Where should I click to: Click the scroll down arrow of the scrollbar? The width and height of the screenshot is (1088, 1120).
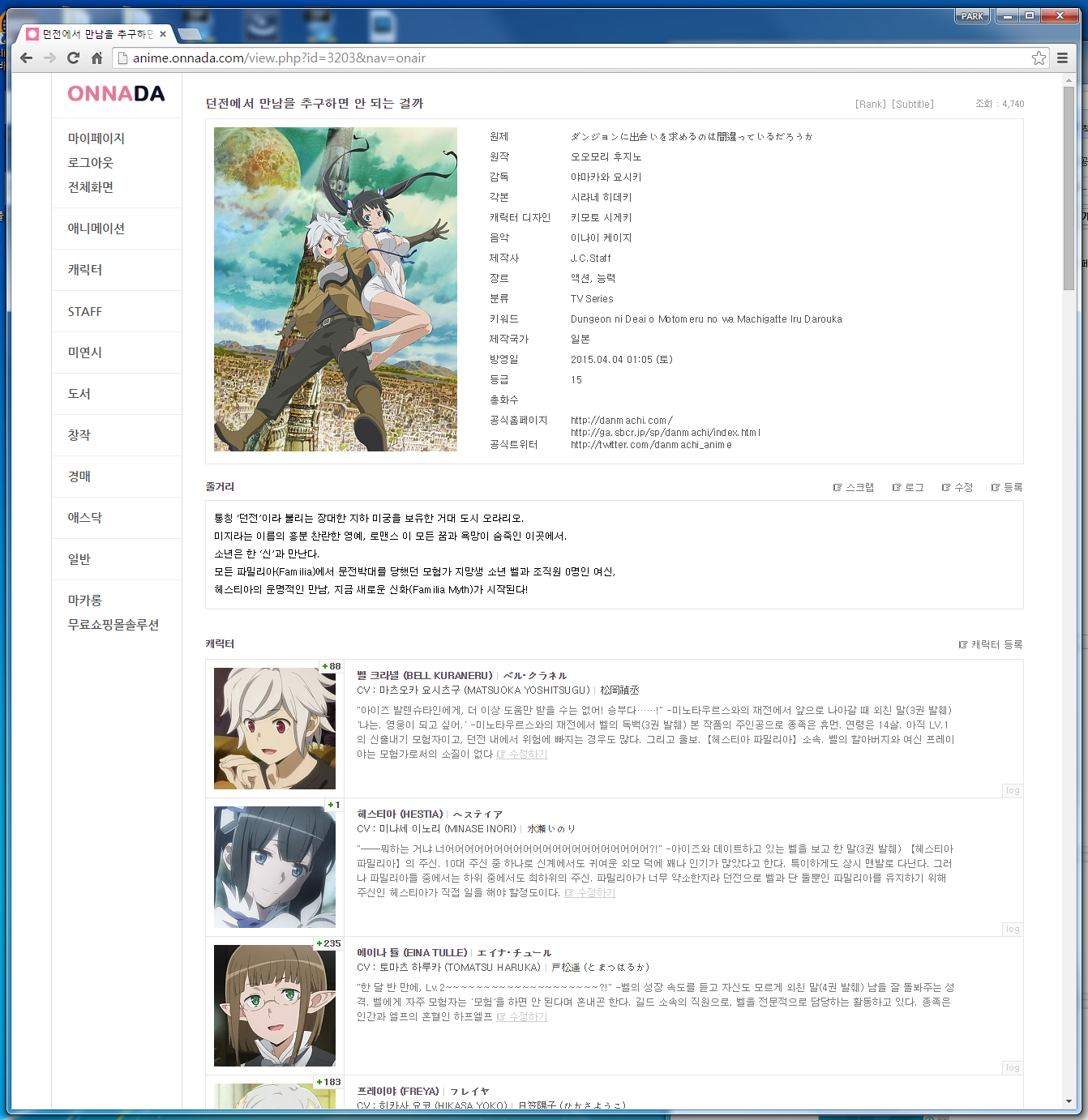1069,1101
